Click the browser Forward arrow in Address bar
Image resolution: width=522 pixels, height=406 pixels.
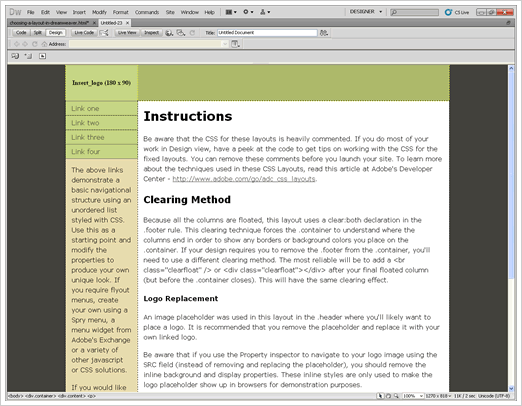(x=25, y=44)
